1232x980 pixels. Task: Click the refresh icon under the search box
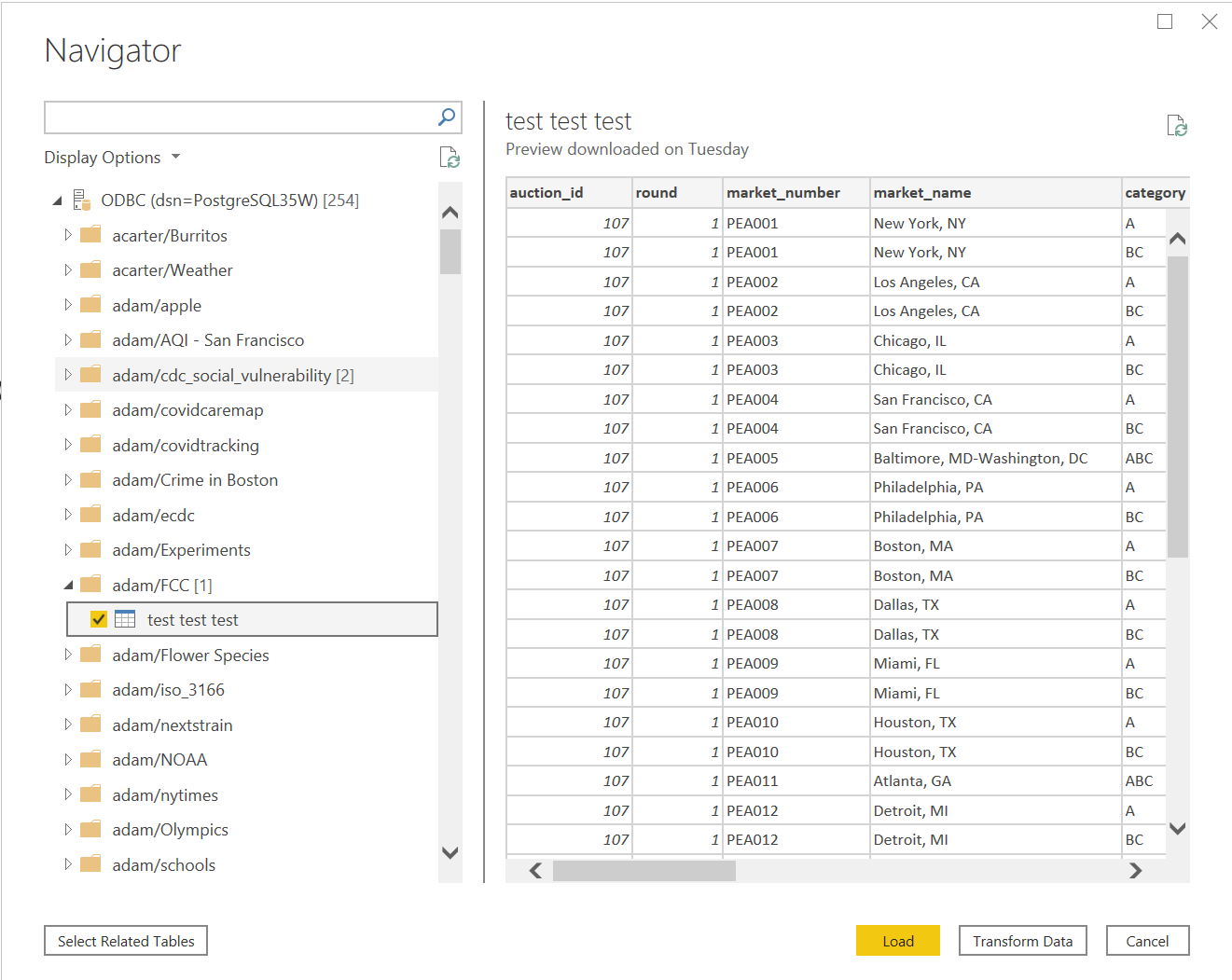click(x=450, y=158)
